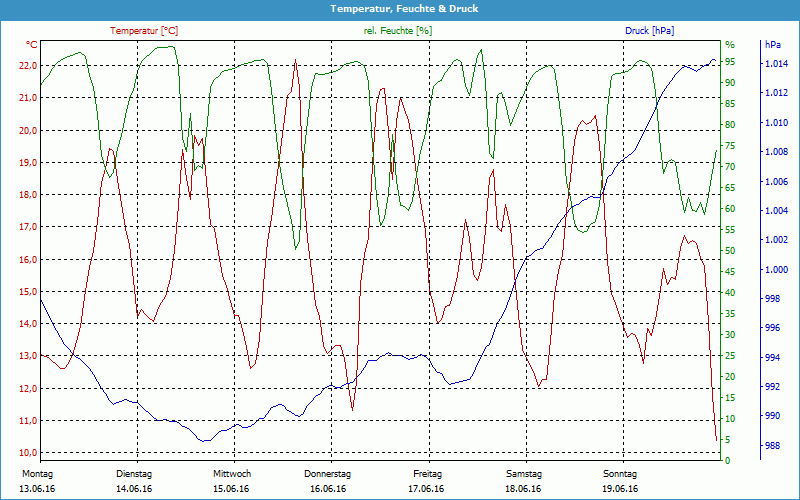Image resolution: width=800 pixels, height=500 pixels.
Task: Click the '988' pressure axis value
Action: 771,445
